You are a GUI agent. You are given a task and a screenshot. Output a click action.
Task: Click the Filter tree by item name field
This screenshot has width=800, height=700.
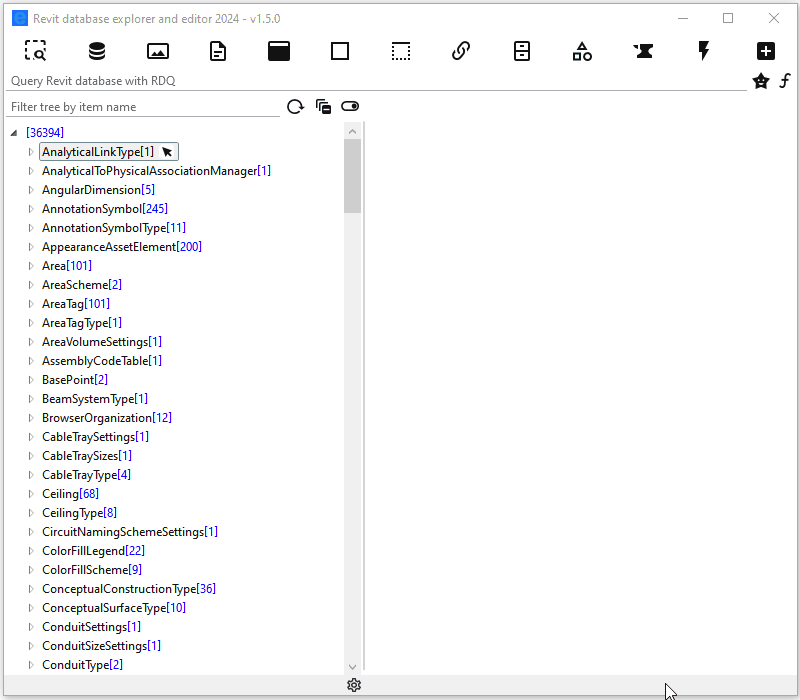point(143,107)
